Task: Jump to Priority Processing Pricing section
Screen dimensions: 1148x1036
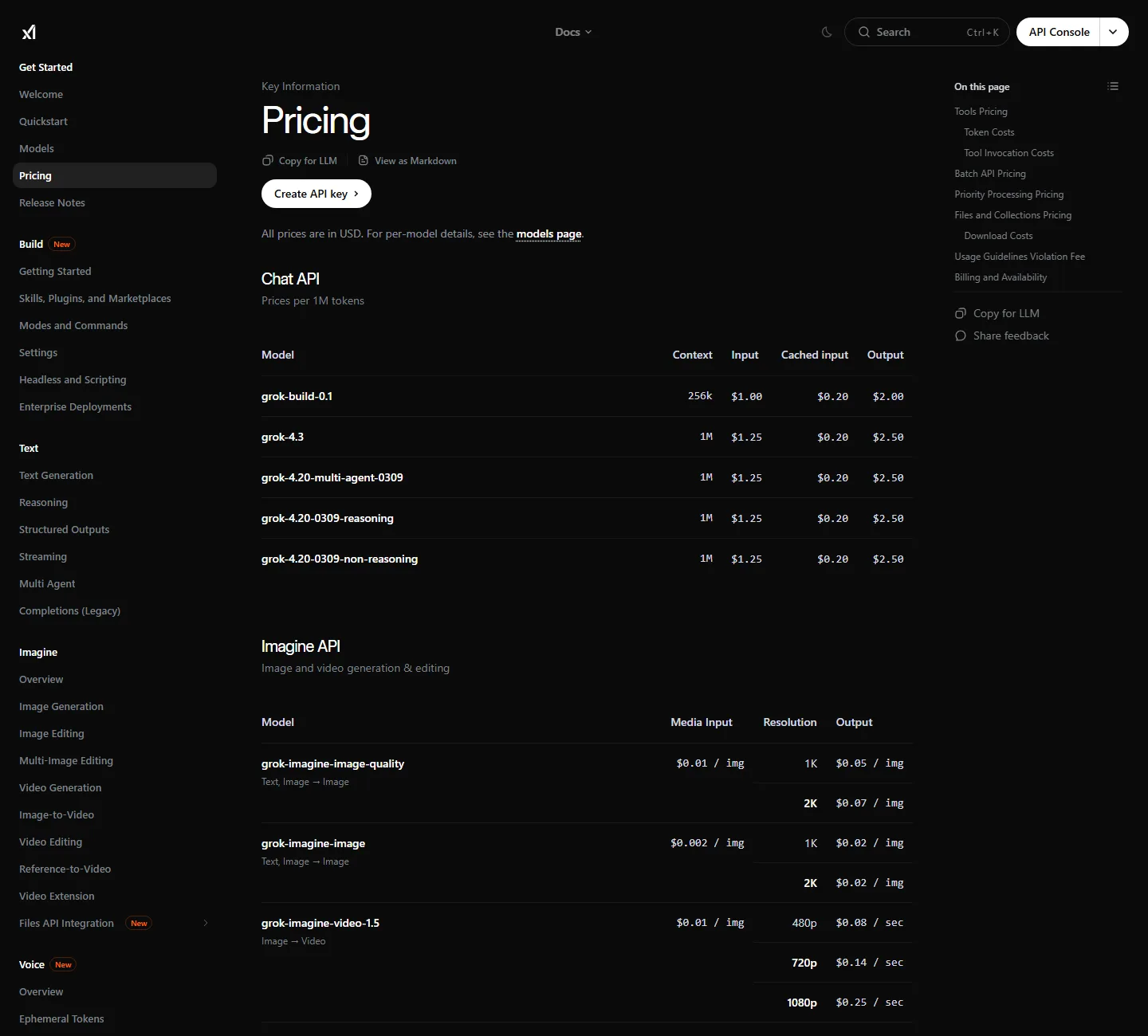Action: tap(1008, 194)
